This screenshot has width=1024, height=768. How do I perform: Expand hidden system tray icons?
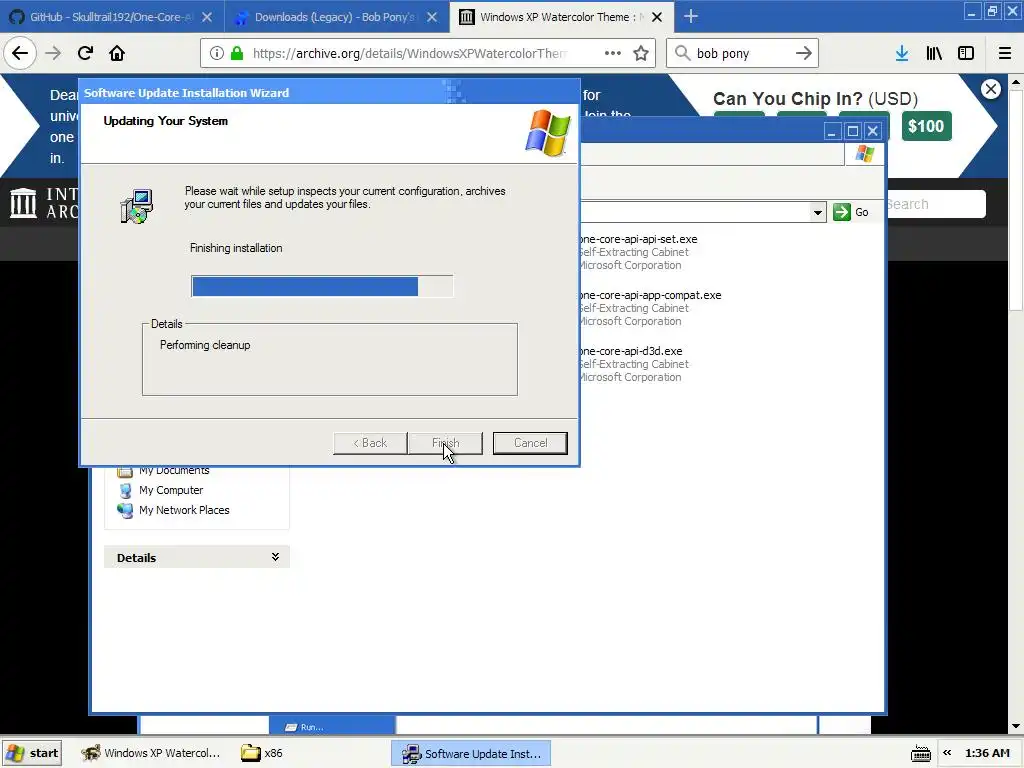click(x=947, y=753)
